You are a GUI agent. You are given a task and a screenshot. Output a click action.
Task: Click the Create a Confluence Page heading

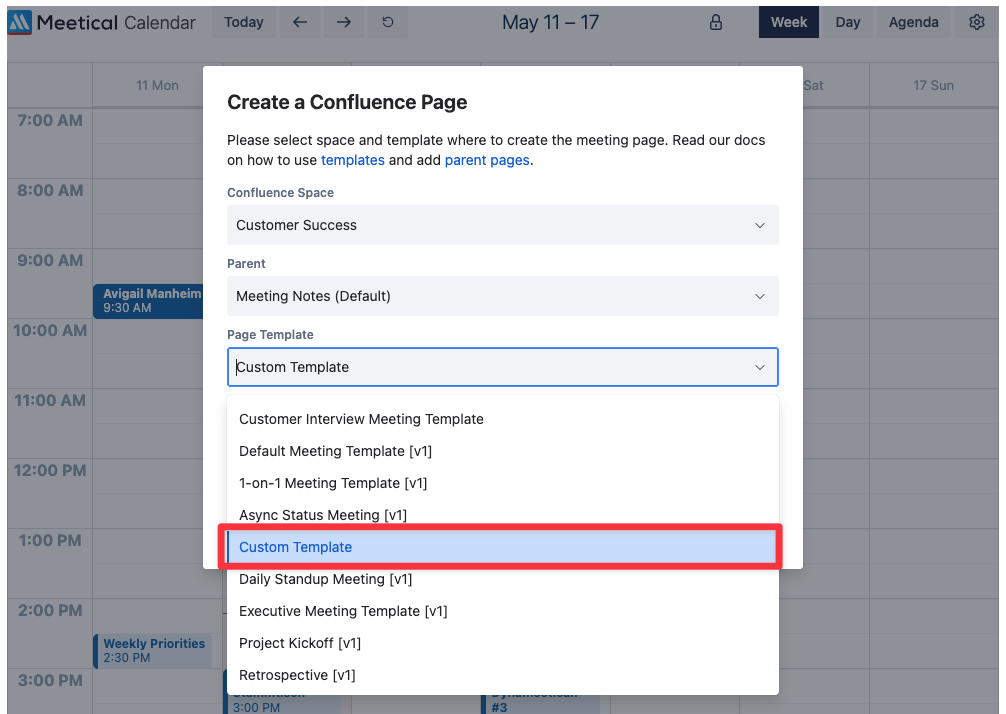[347, 102]
